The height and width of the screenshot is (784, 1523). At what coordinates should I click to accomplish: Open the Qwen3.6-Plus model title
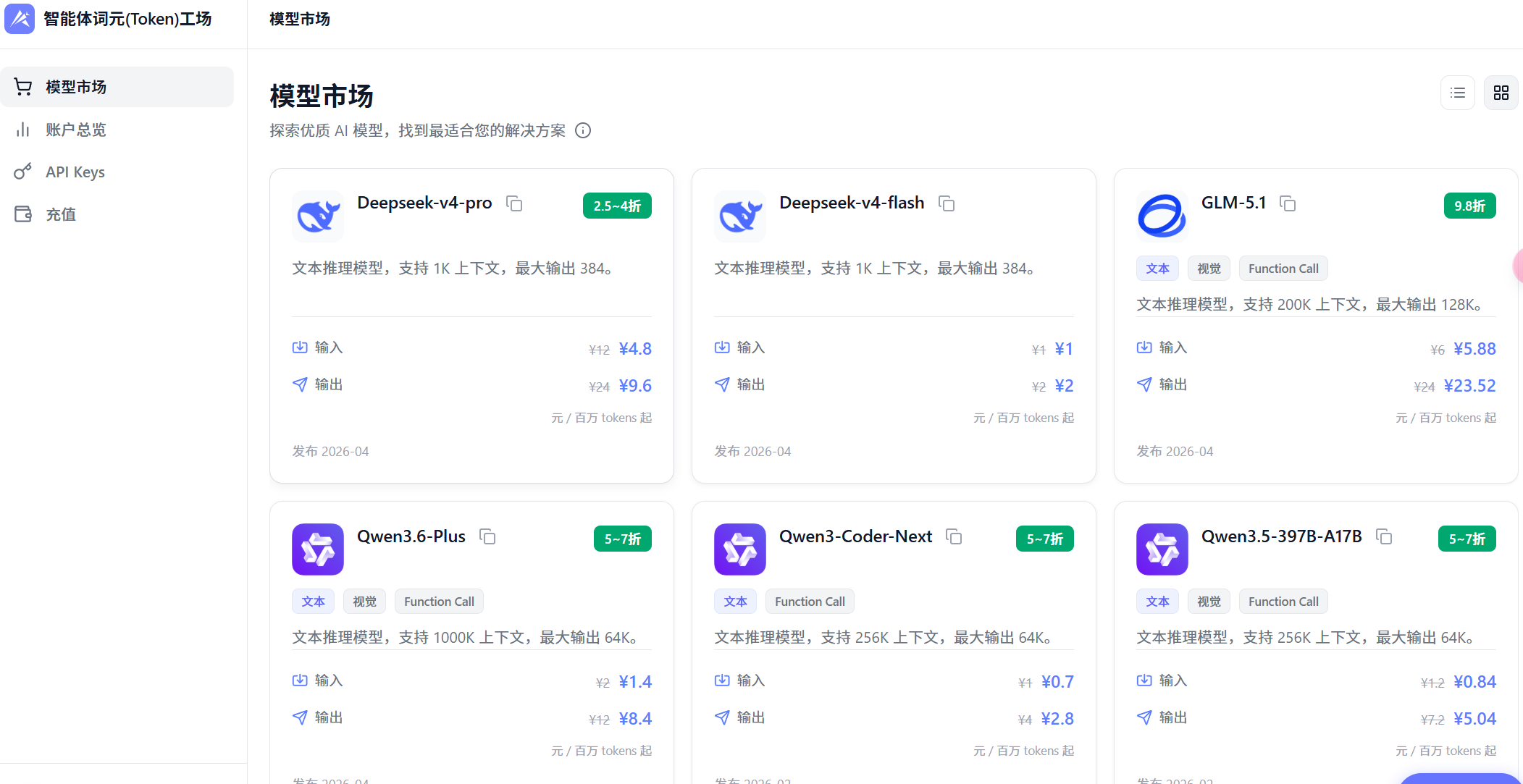pos(411,536)
